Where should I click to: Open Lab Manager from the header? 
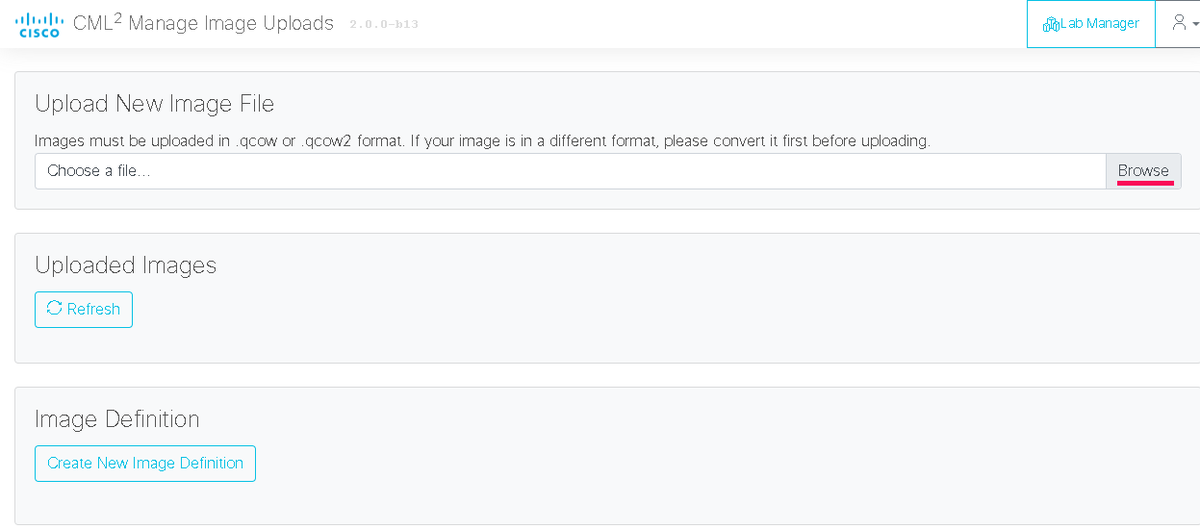tap(1091, 24)
